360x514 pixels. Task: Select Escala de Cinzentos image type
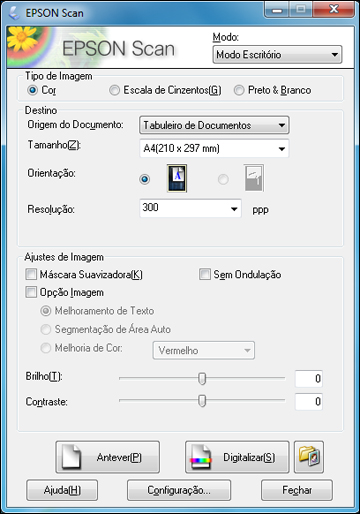pyautogui.click(x=114, y=90)
